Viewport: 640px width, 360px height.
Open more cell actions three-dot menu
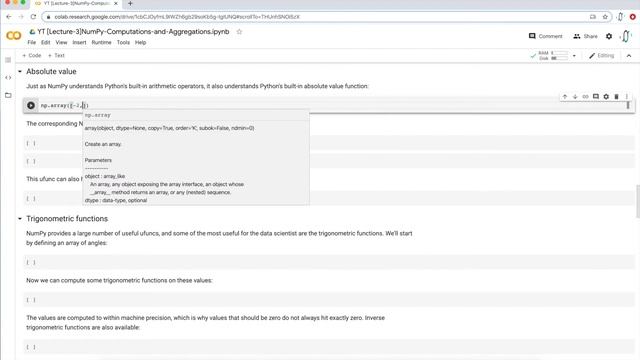pos(627,97)
